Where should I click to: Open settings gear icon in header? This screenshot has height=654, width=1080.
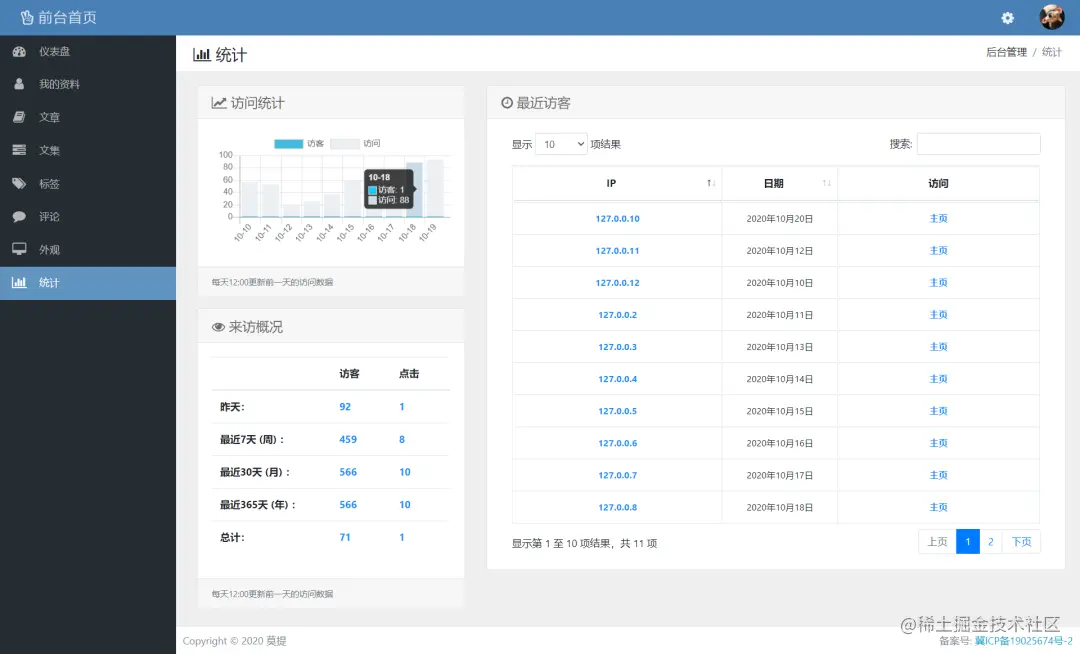point(1007,18)
